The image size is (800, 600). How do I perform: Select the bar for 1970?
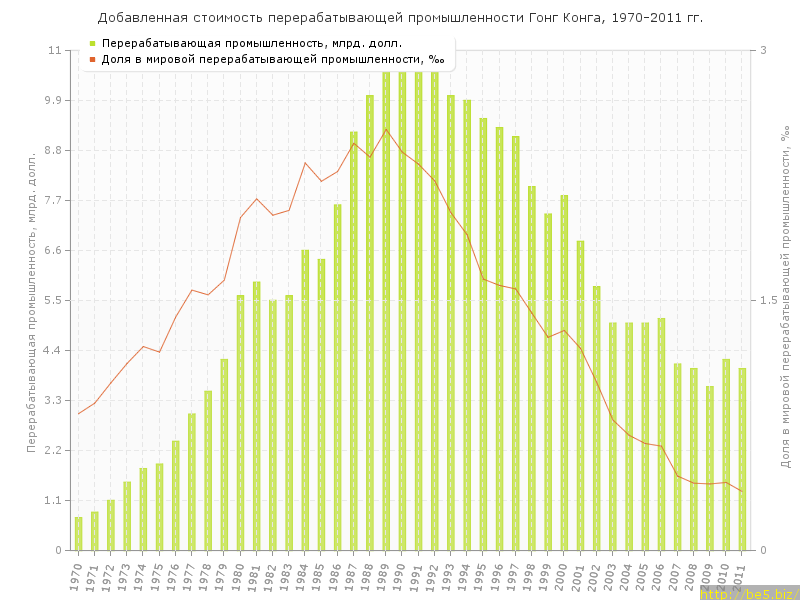pyautogui.click(x=78, y=534)
